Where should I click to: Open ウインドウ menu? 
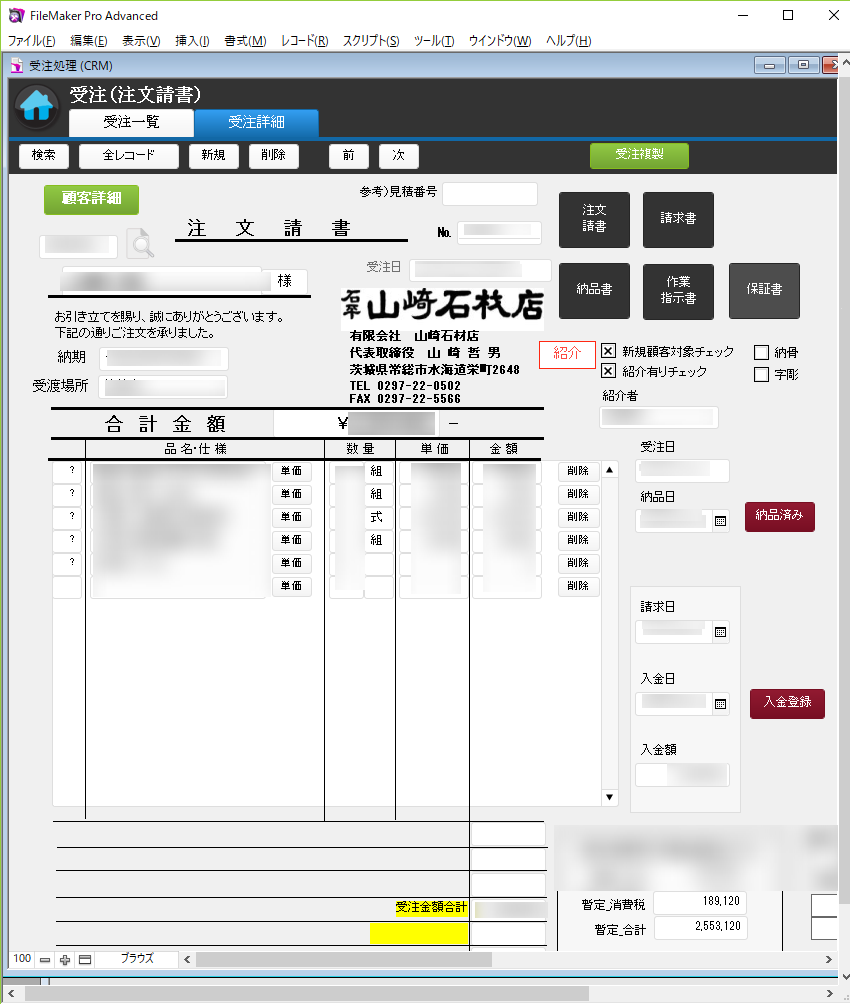tap(500, 40)
